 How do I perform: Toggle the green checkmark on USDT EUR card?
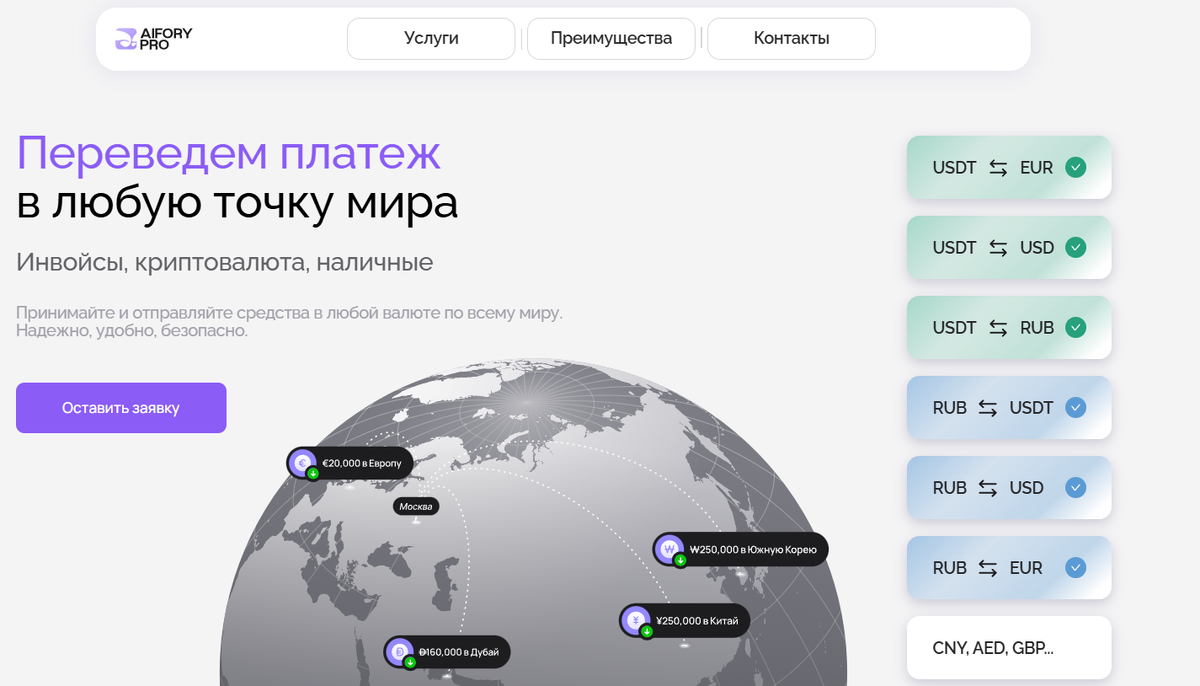pos(1076,167)
